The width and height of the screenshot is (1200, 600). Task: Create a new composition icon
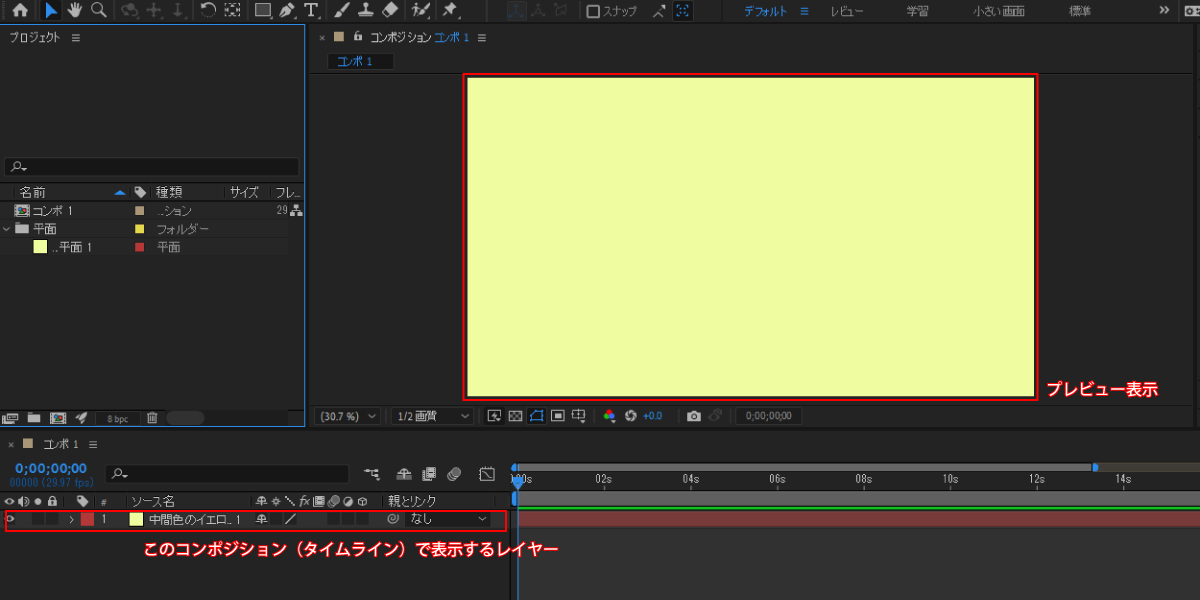coord(58,417)
